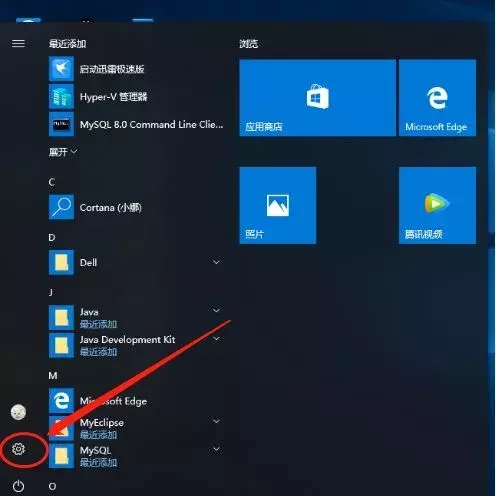496x496 pixels.
Task: Click the letter J section header
Action: [x=51, y=292]
